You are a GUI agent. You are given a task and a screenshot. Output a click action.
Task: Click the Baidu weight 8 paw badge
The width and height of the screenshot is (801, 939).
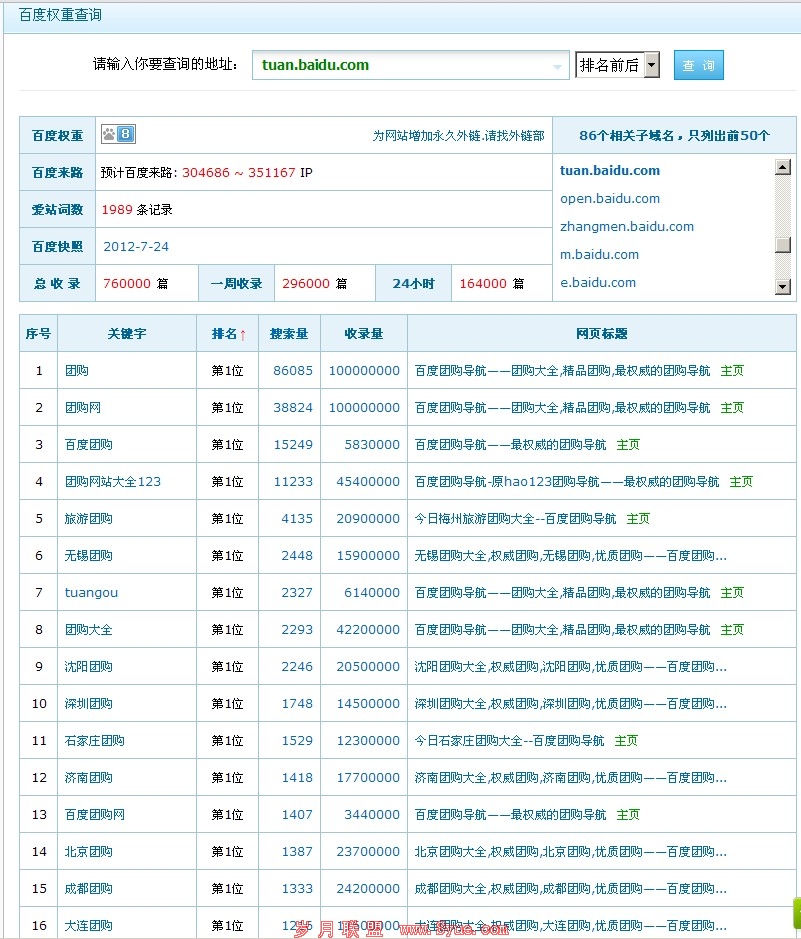click(x=119, y=134)
